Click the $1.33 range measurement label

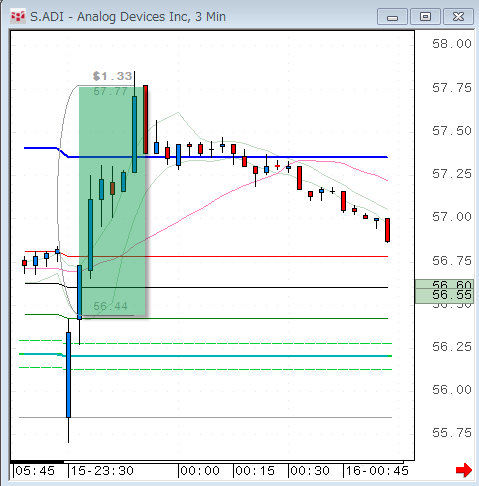(113, 76)
